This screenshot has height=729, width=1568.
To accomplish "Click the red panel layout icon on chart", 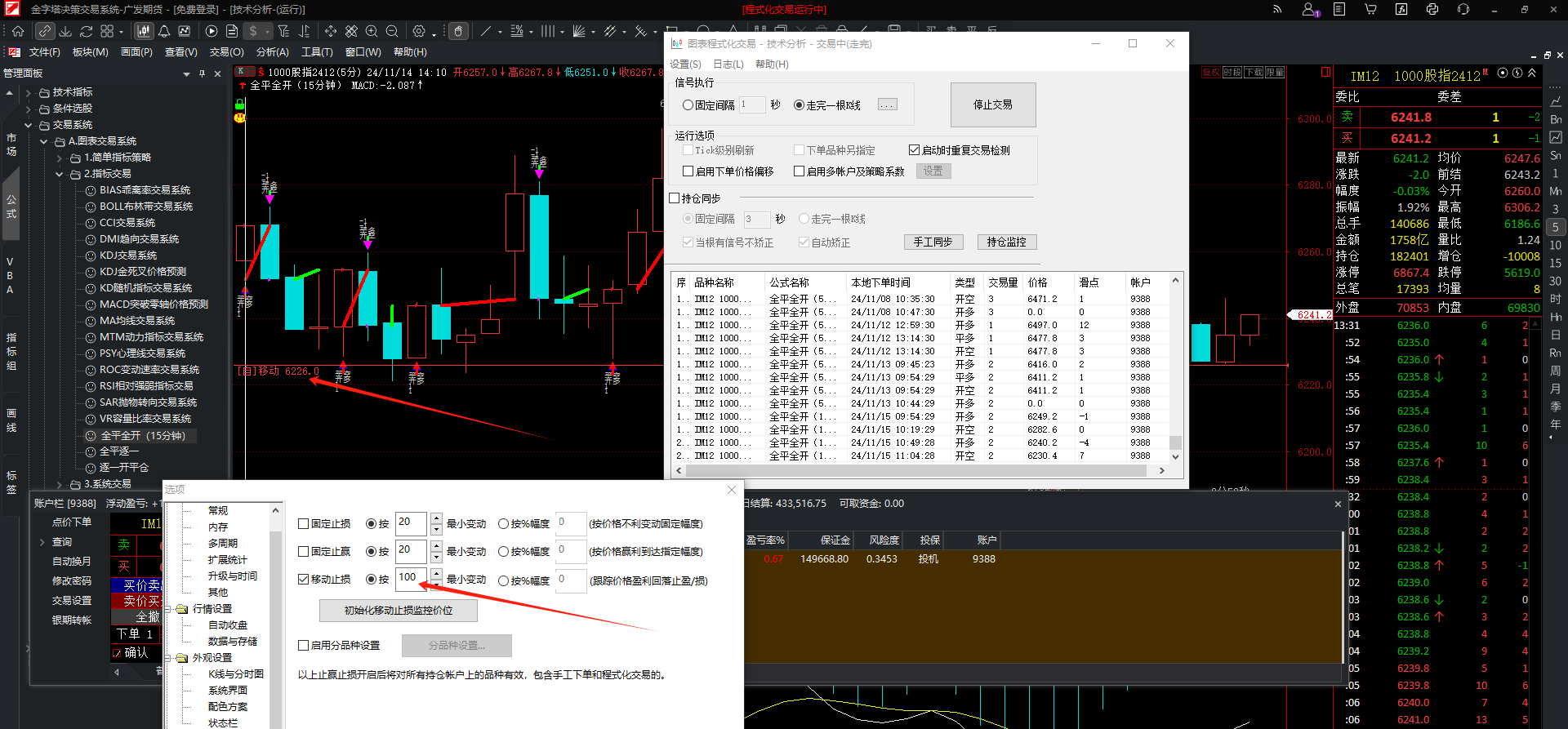I will click(1326, 73).
